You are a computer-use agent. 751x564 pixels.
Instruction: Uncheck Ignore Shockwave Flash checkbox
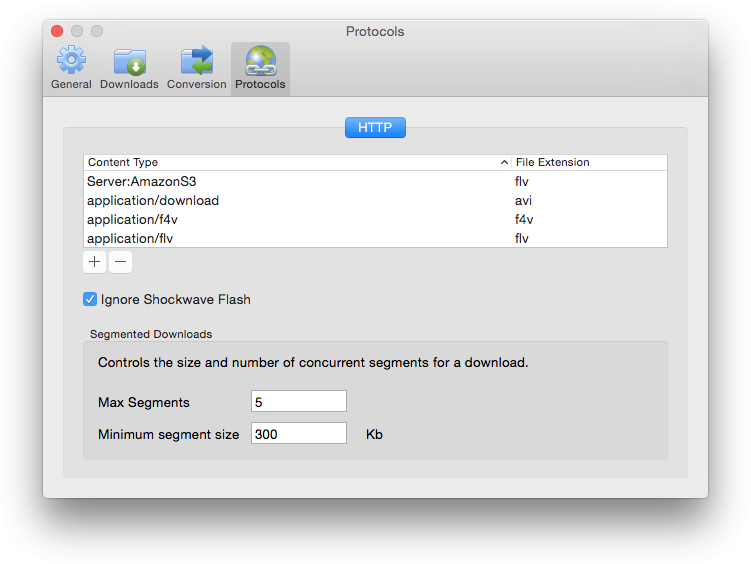point(90,299)
